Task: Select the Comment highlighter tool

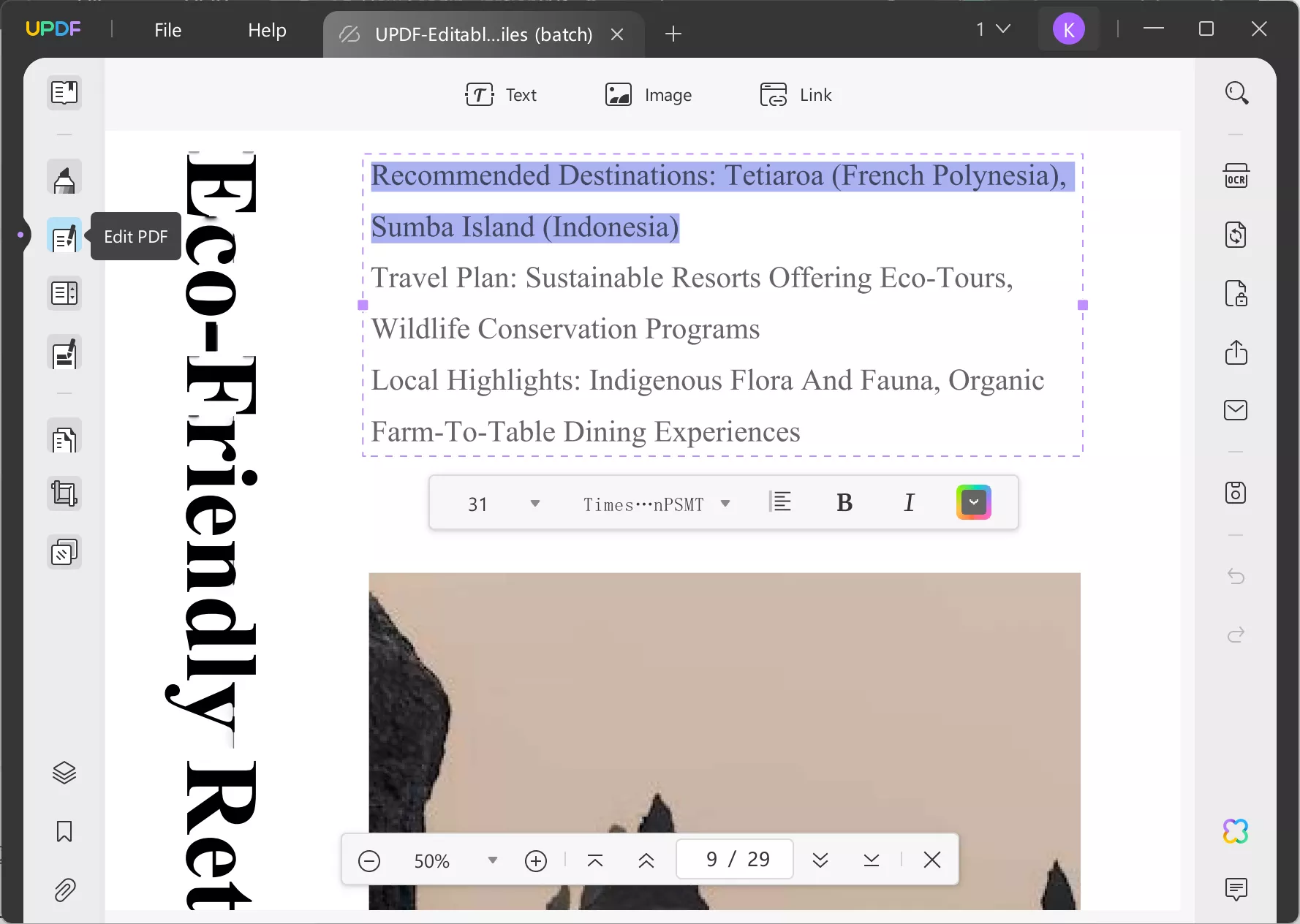Action: (x=64, y=178)
